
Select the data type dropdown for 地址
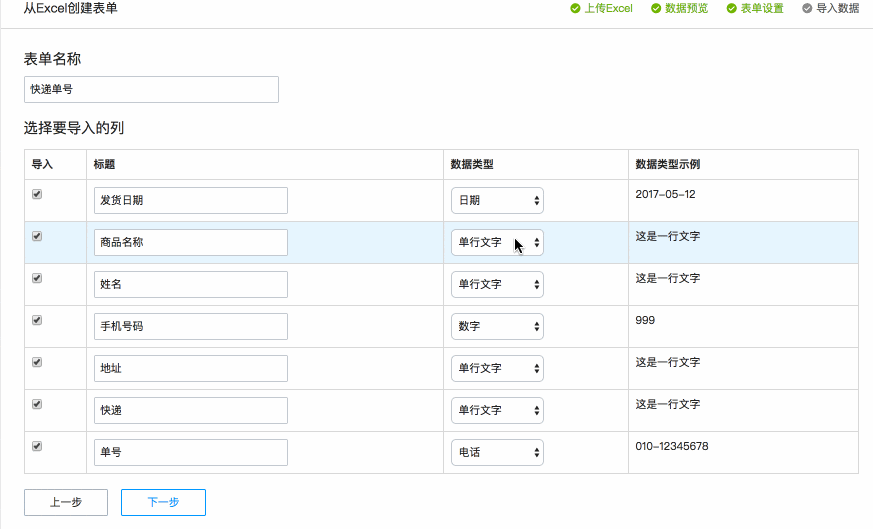pos(497,369)
